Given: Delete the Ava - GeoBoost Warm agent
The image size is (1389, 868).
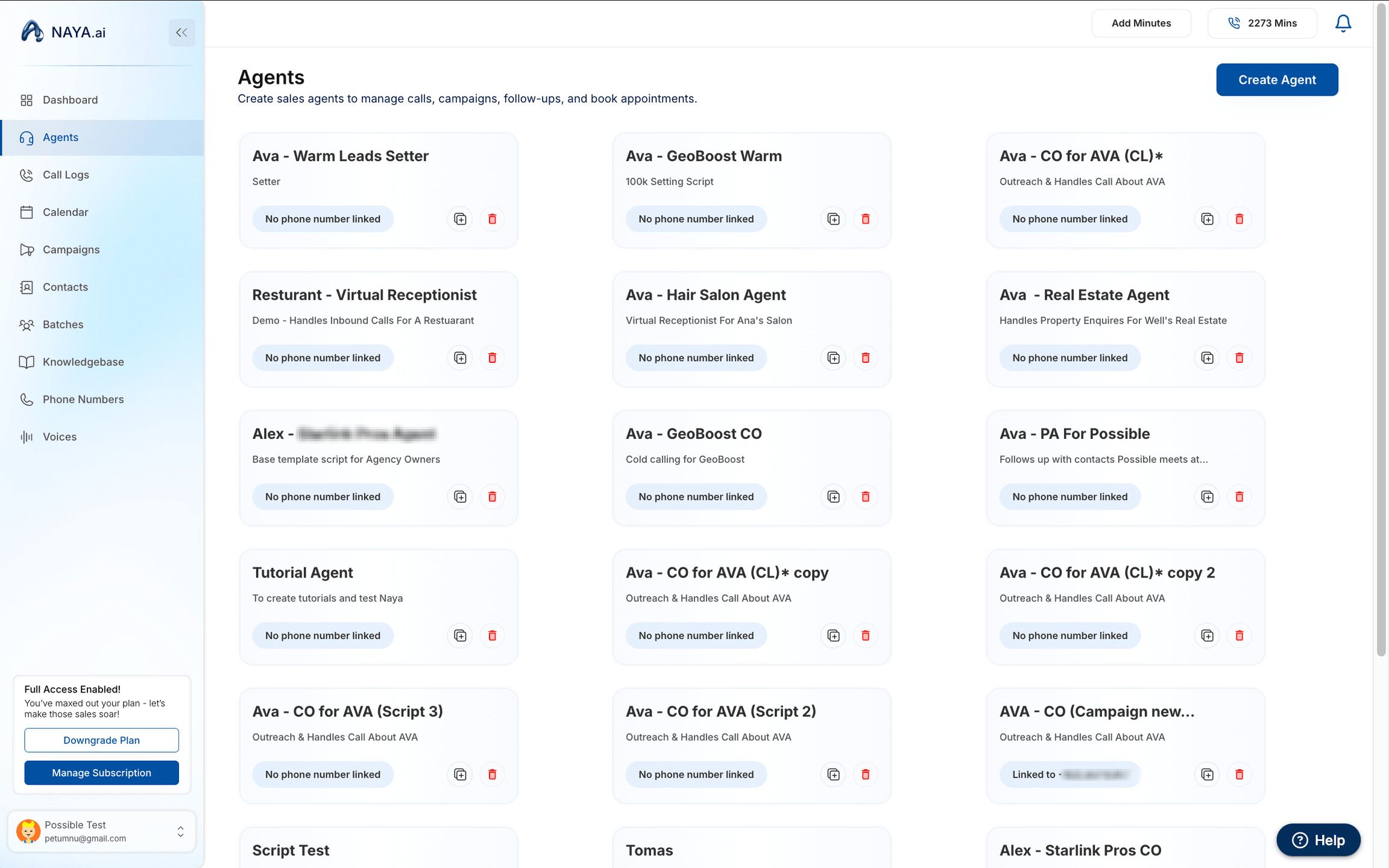Looking at the screenshot, I should (865, 219).
